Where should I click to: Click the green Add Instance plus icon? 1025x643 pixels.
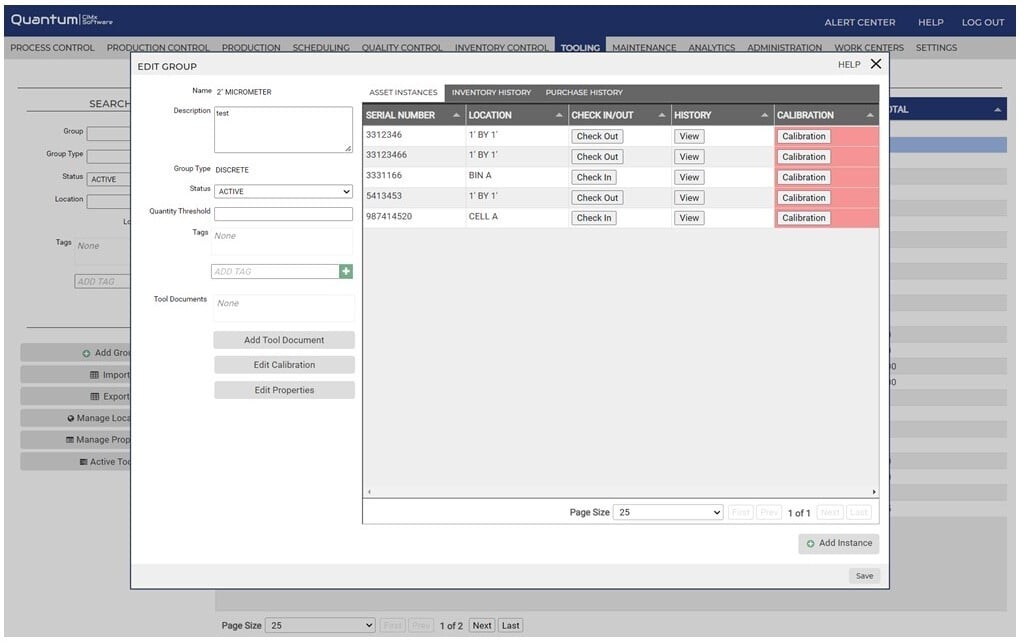click(x=810, y=543)
